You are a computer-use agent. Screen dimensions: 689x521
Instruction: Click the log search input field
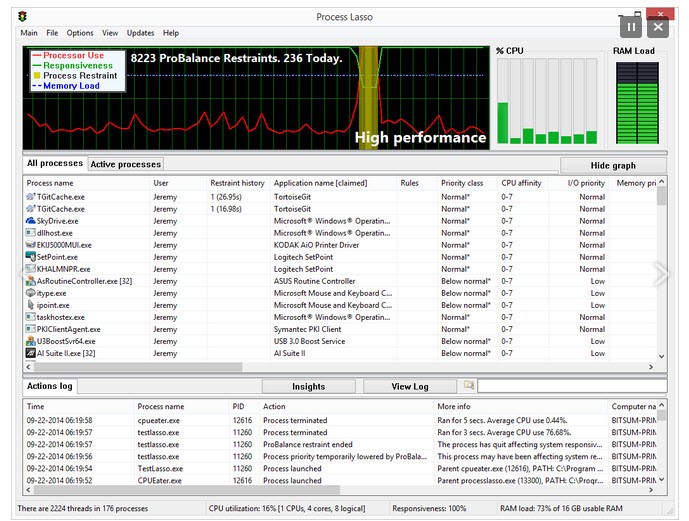(x=572, y=386)
